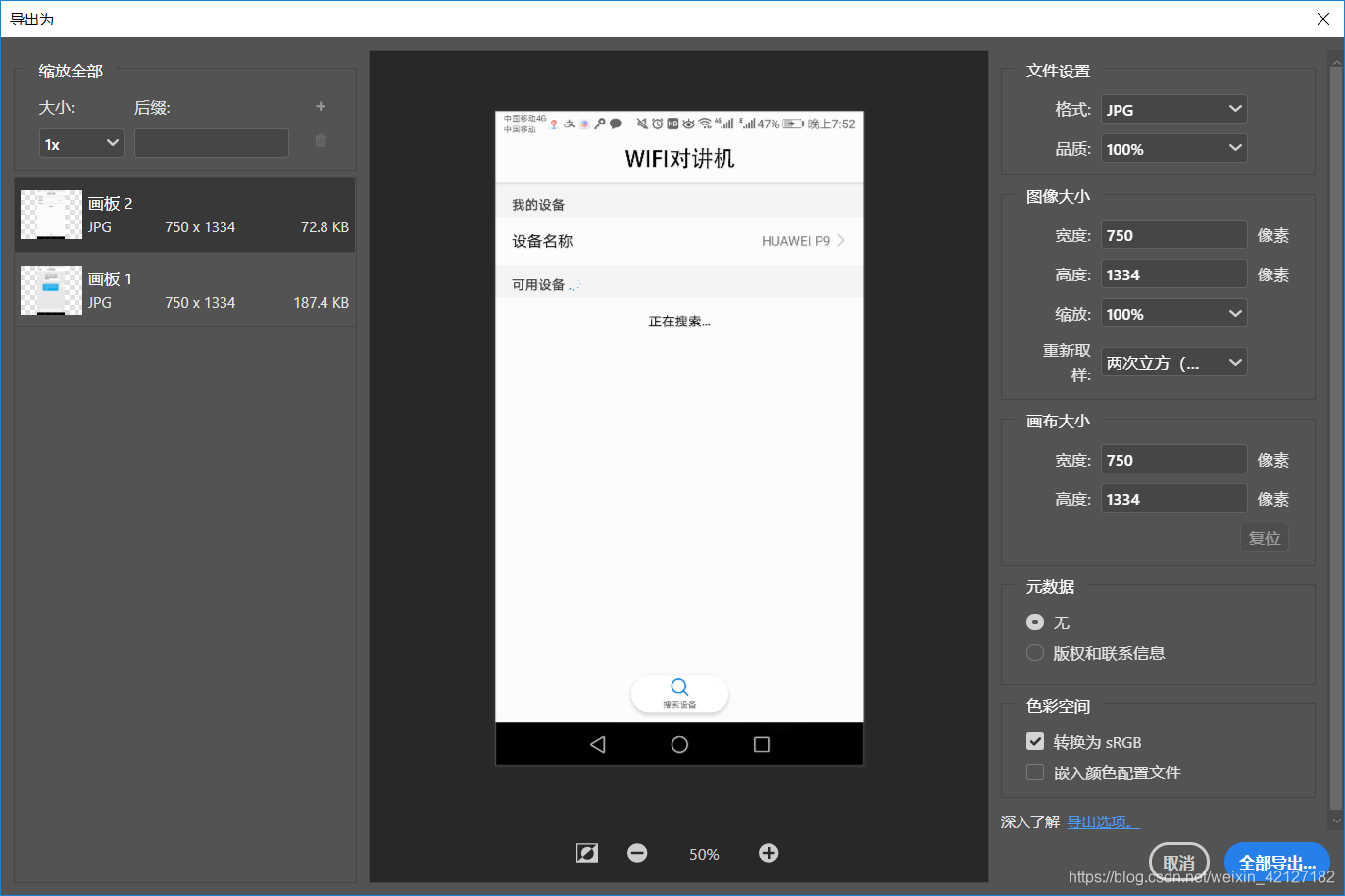Open the 1x size dropdown
The height and width of the screenshot is (896, 1345).
(81, 143)
